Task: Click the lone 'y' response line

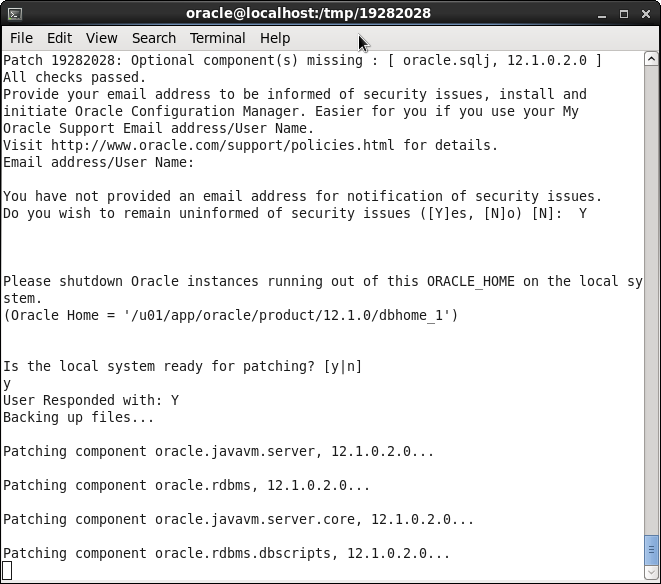Action: [x=7, y=384]
